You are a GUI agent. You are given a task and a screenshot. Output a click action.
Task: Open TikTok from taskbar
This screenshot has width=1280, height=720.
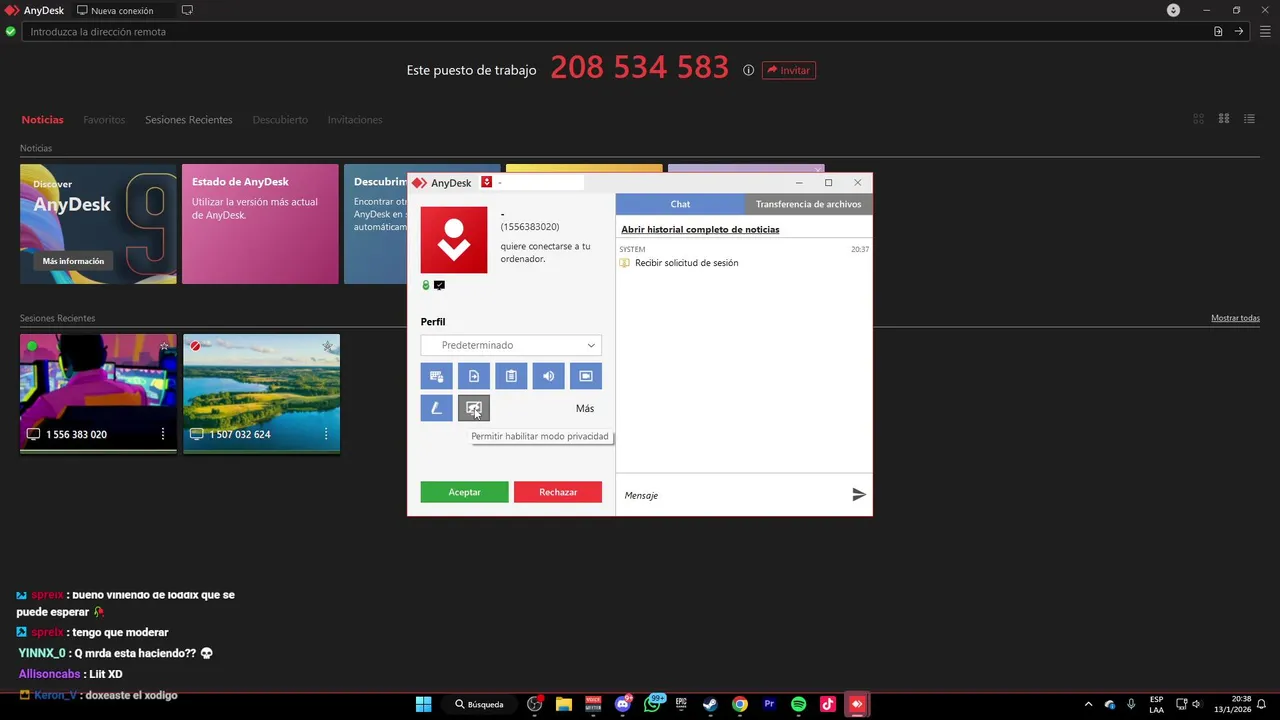tap(828, 704)
